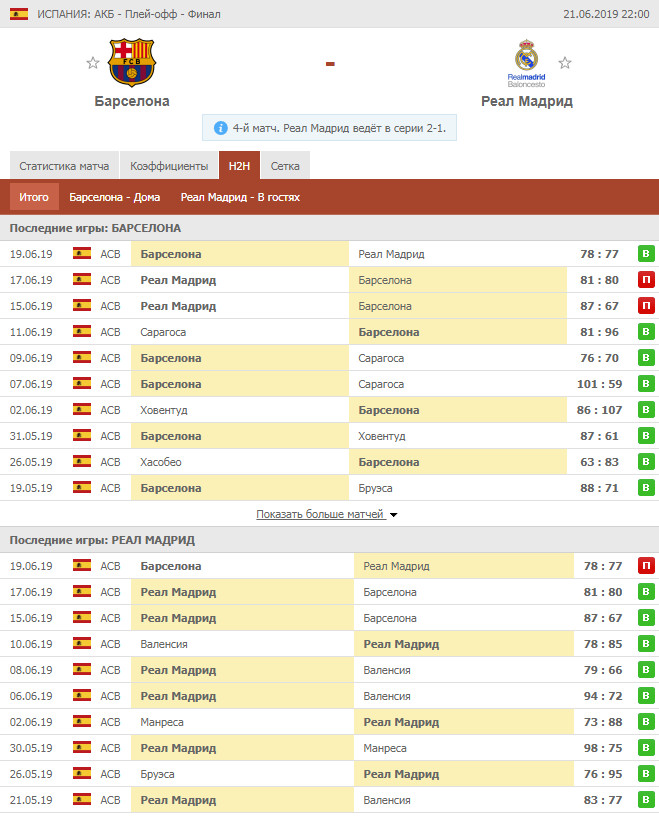Click green В badge for Сарагоса 81 : 96
The width and height of the screenshot is (659, 817).
tap(646, 332)
